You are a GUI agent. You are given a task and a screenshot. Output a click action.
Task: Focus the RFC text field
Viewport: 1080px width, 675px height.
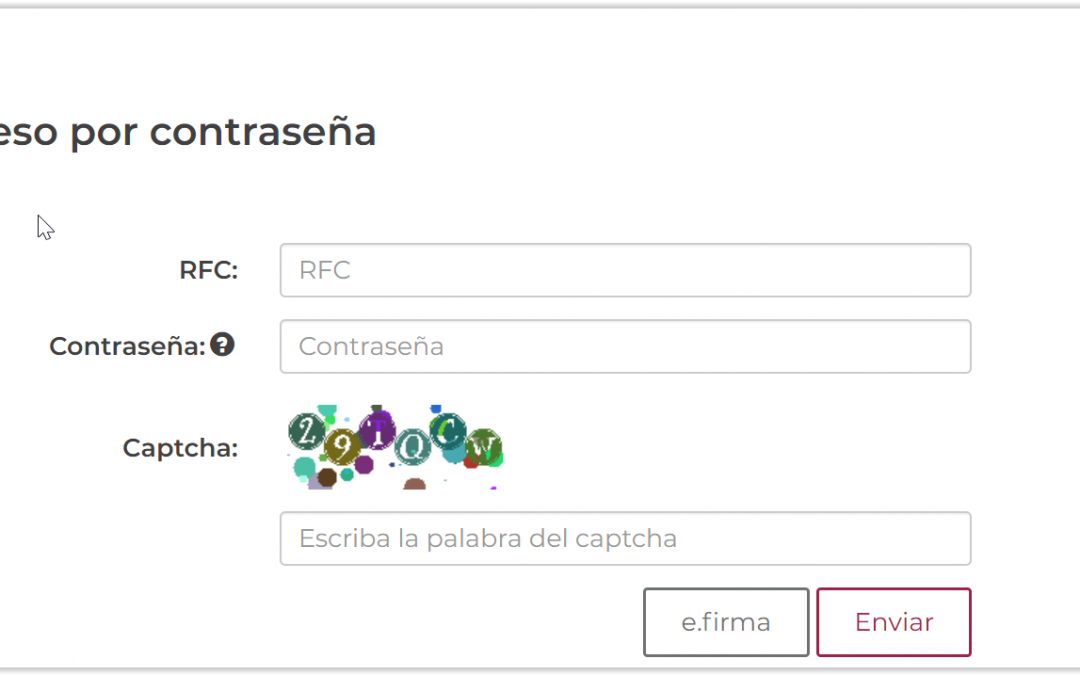[x=625, y=270]
